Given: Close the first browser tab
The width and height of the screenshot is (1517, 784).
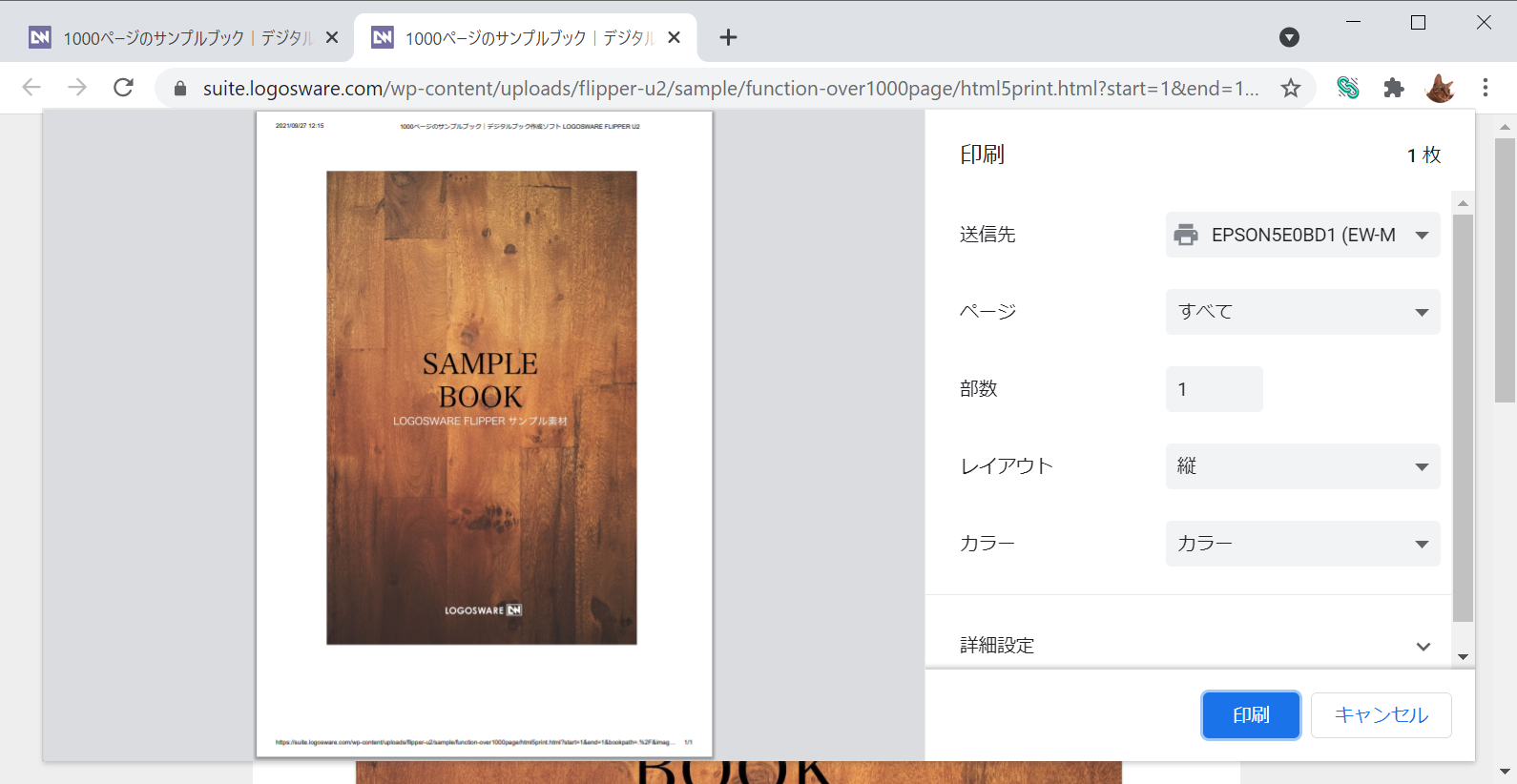Looking at the screenshot, I should tap(332, 37).
